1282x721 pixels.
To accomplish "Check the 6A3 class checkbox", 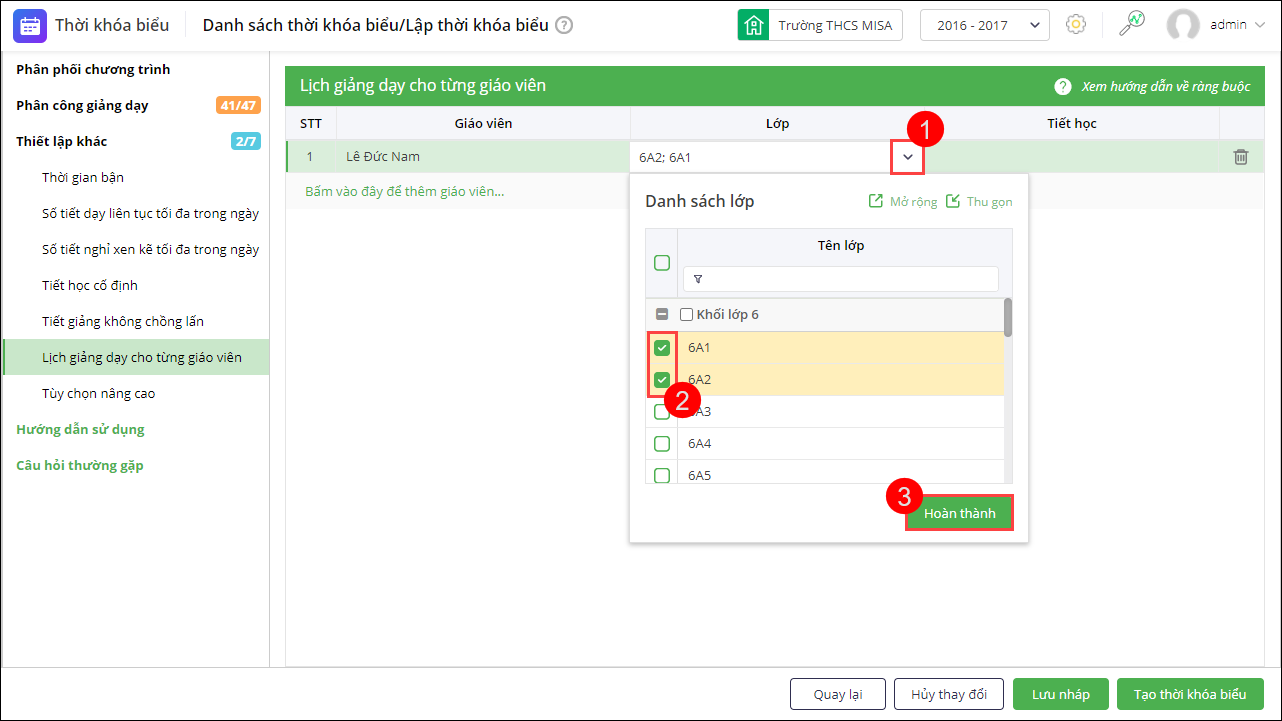I will 662,412.
